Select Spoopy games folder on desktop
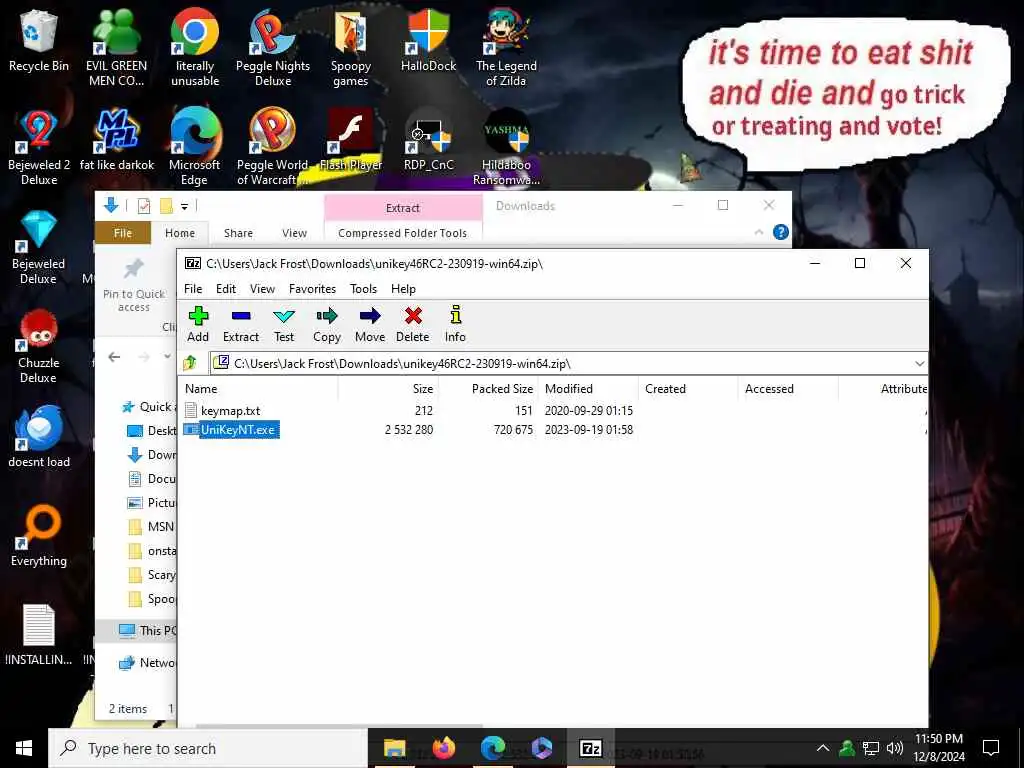 (x=351, y=48)
